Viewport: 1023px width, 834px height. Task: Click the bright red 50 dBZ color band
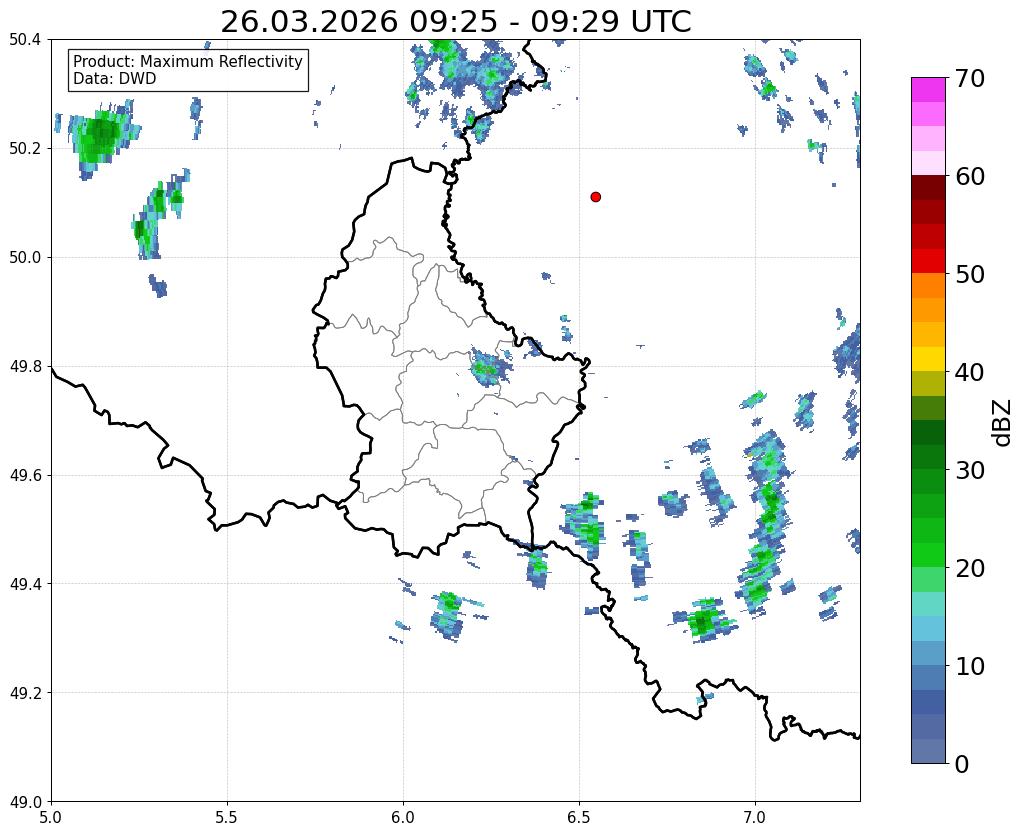928,261
